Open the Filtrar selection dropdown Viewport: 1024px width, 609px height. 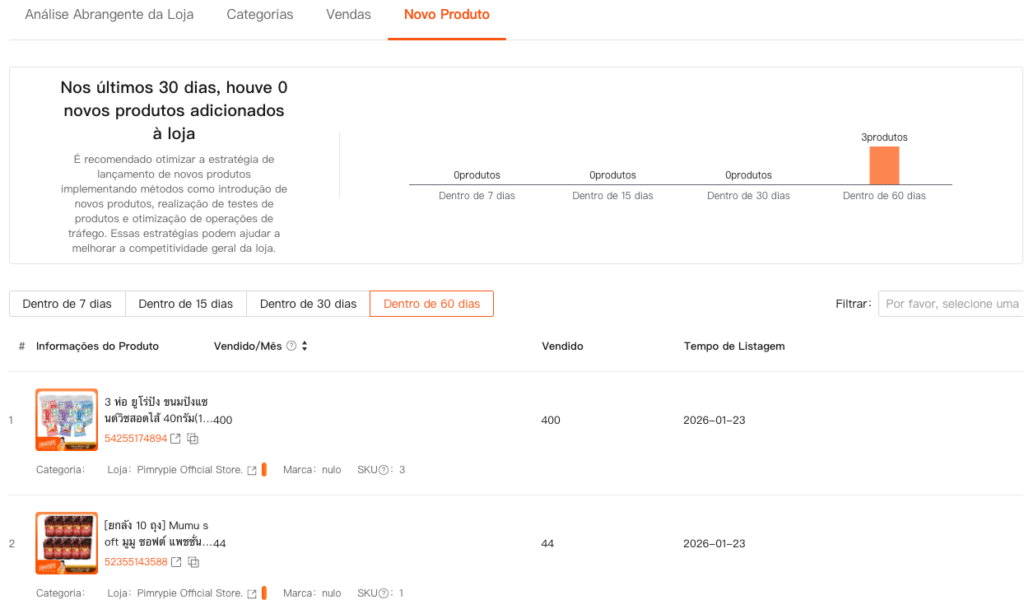(950, 304)
